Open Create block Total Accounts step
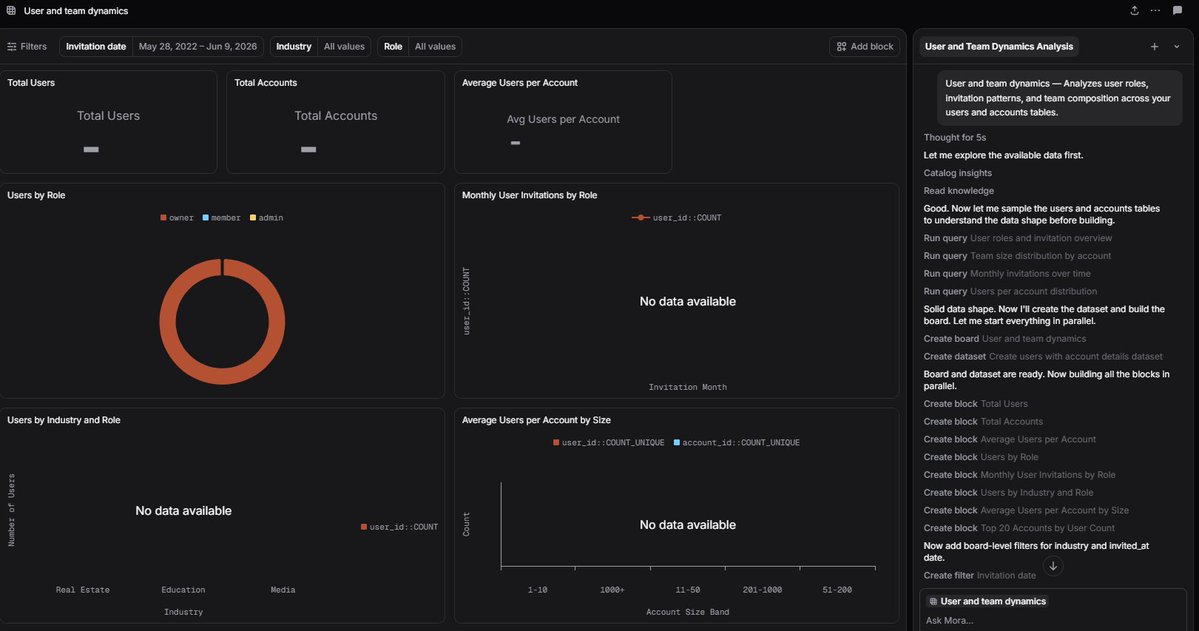The image size is (1199, 631). pyautogui.click(x=983, y=421)
